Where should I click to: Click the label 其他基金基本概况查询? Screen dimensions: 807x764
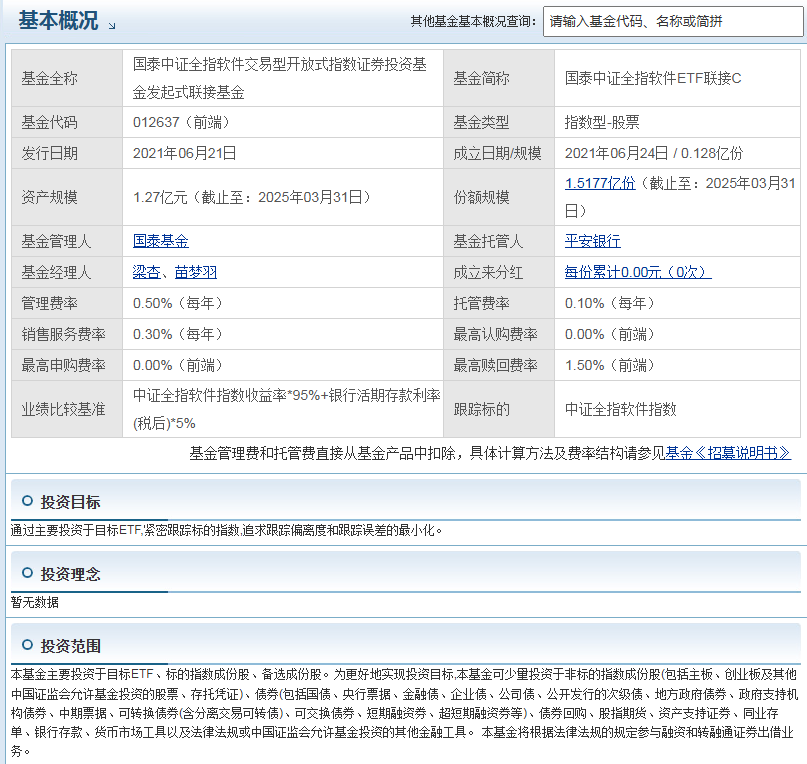pyautogui.click(x=473, y=22)
